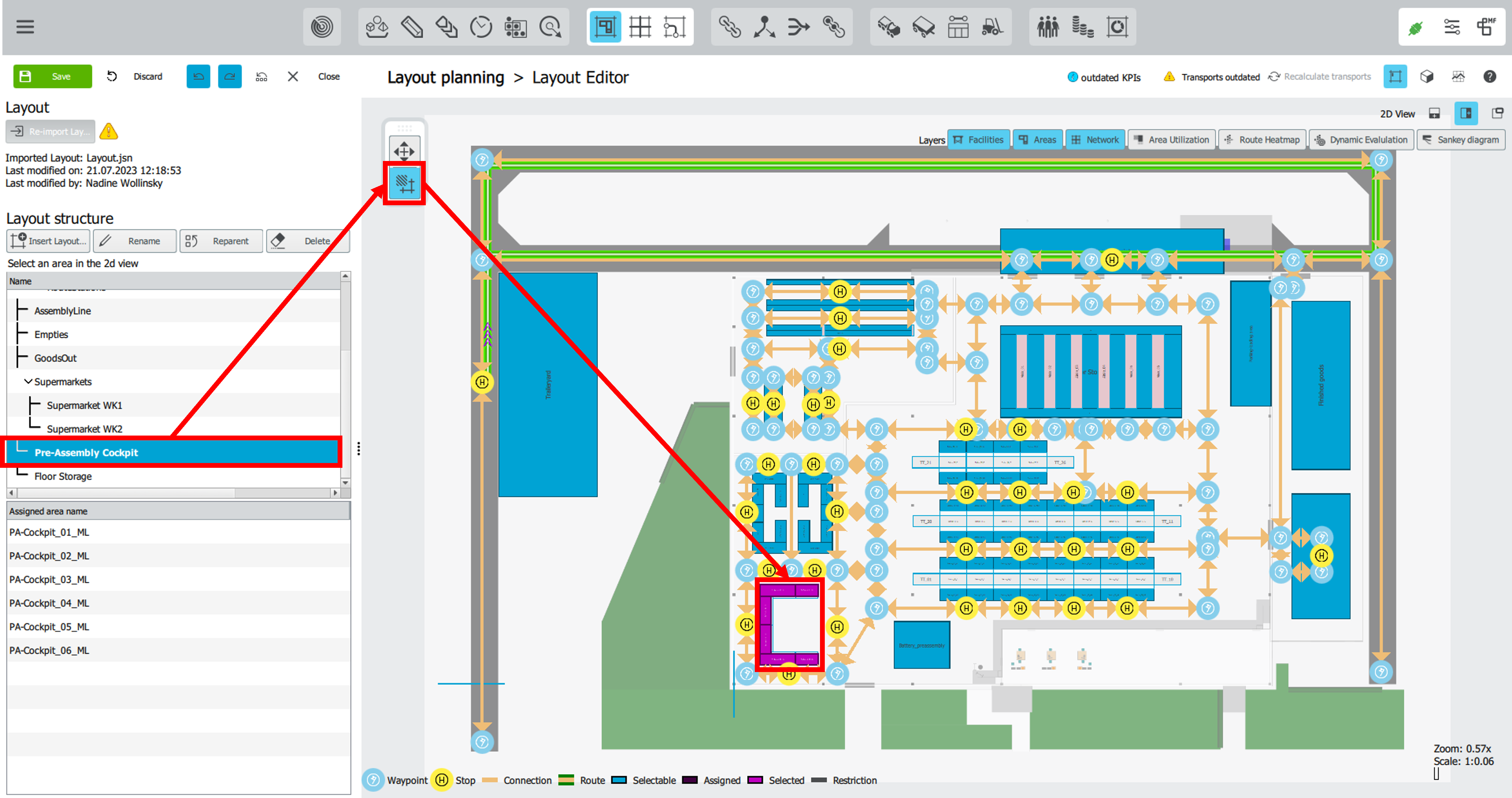Click the Name column header
Viewport: 1512px width, 798px height.
[x=173, y=281]
